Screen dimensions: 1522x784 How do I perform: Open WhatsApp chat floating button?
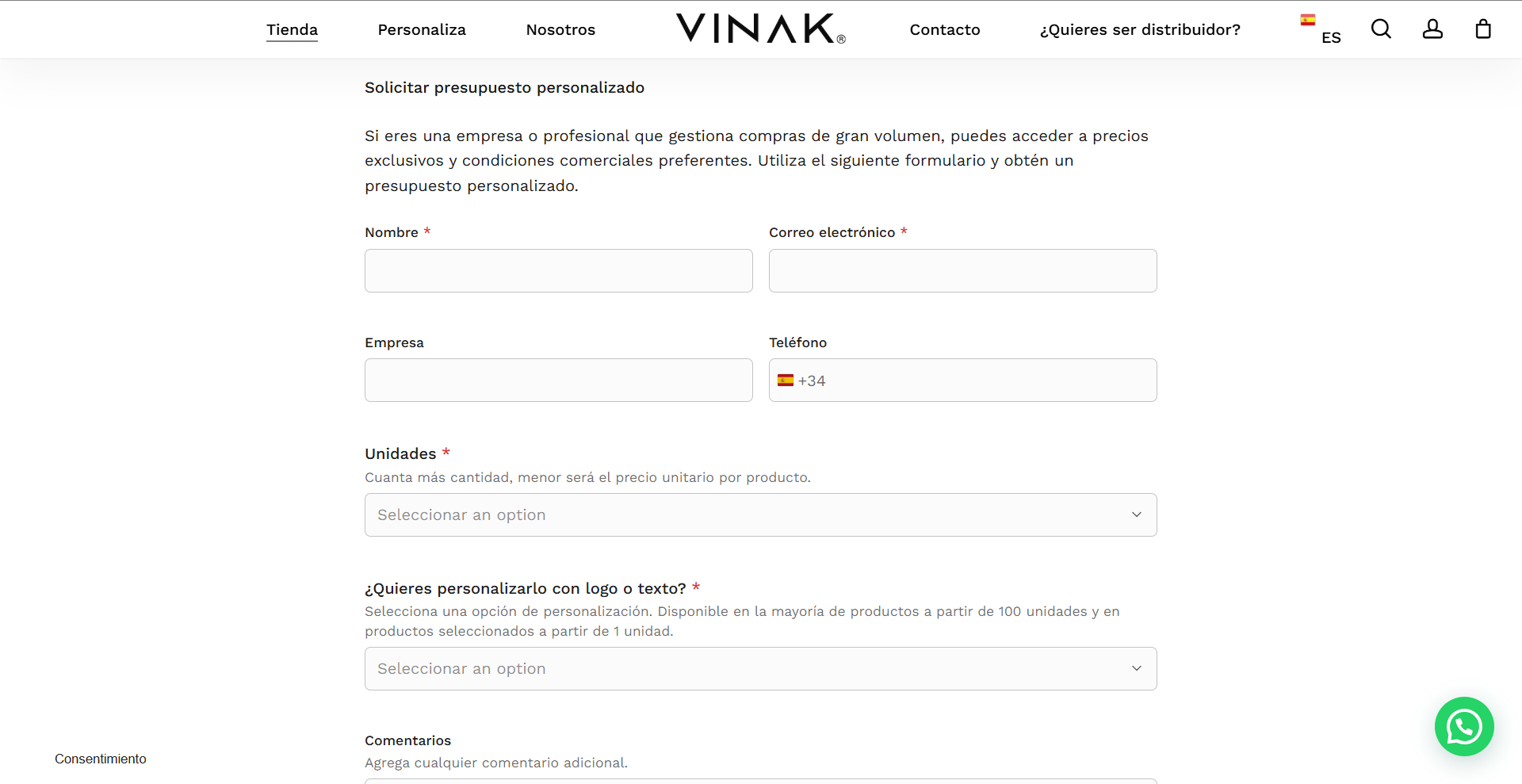[1464, 726]
